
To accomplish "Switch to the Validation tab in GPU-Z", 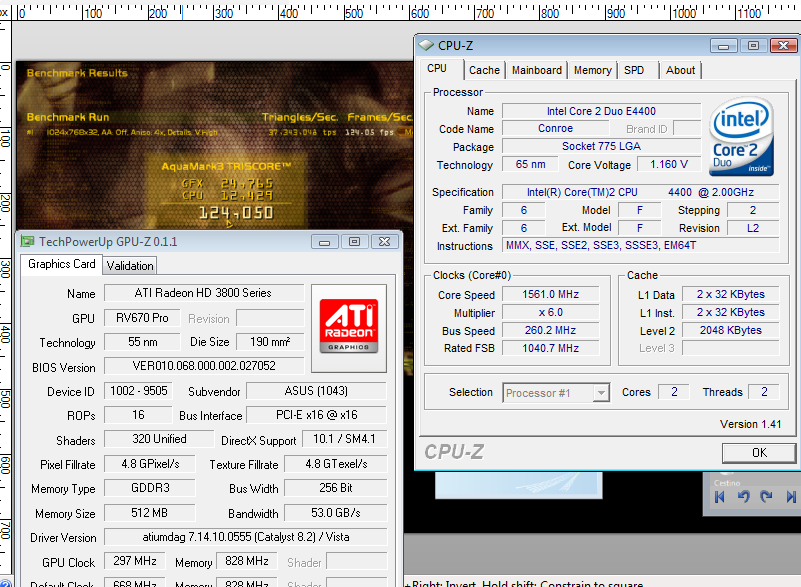I will pos(130,266).
